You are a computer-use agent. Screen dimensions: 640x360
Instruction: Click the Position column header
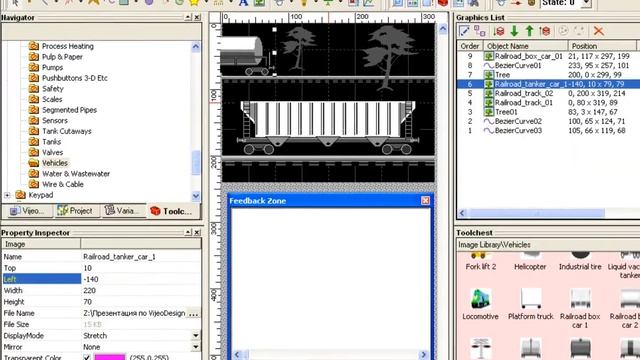[602, 46]
